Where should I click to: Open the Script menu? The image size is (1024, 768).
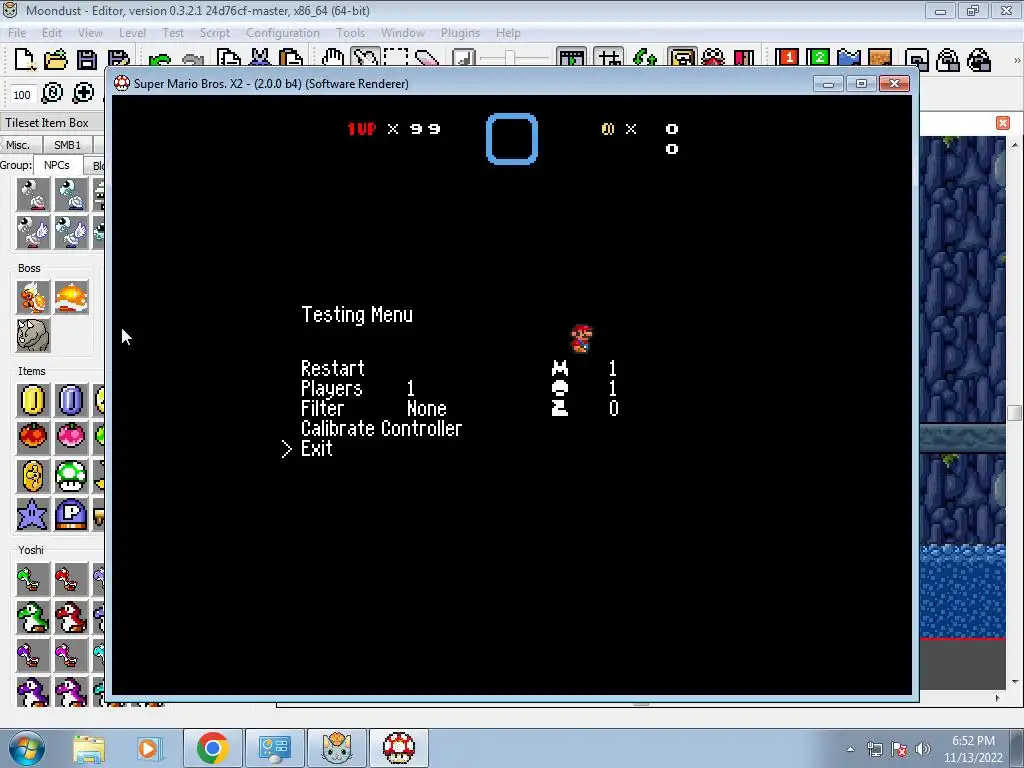point(214,33)
